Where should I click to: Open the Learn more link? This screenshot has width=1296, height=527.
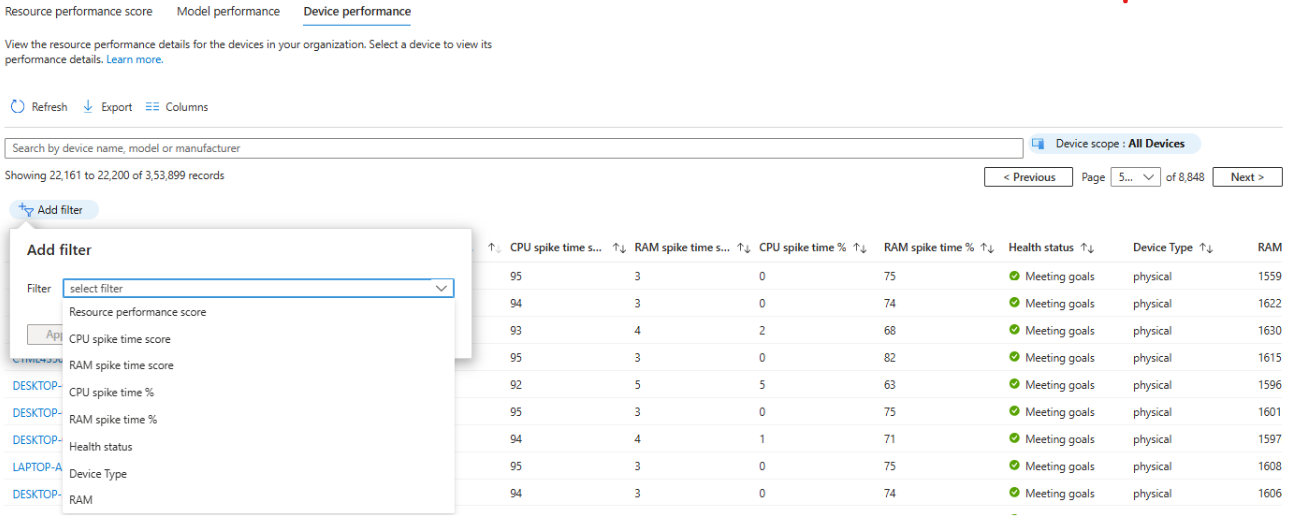click(134, 60)
